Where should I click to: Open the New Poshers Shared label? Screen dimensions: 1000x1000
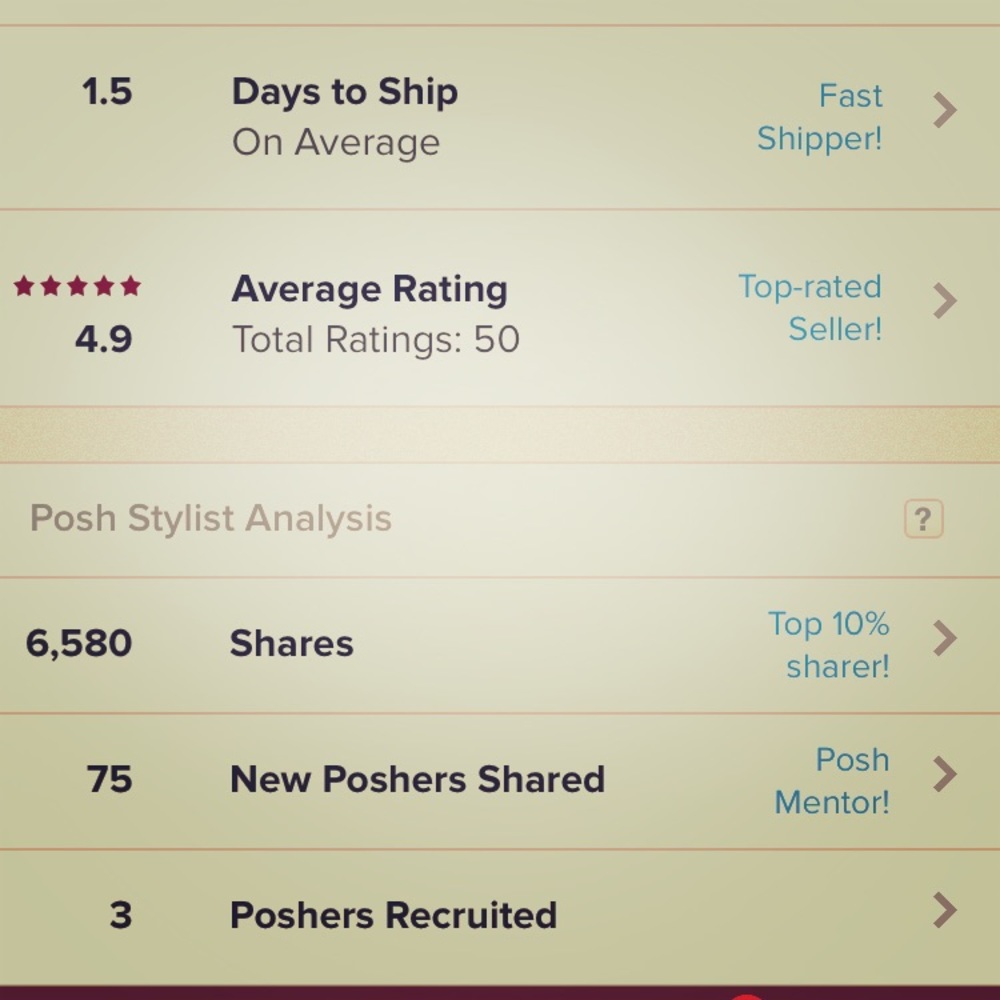click(417, 779)
